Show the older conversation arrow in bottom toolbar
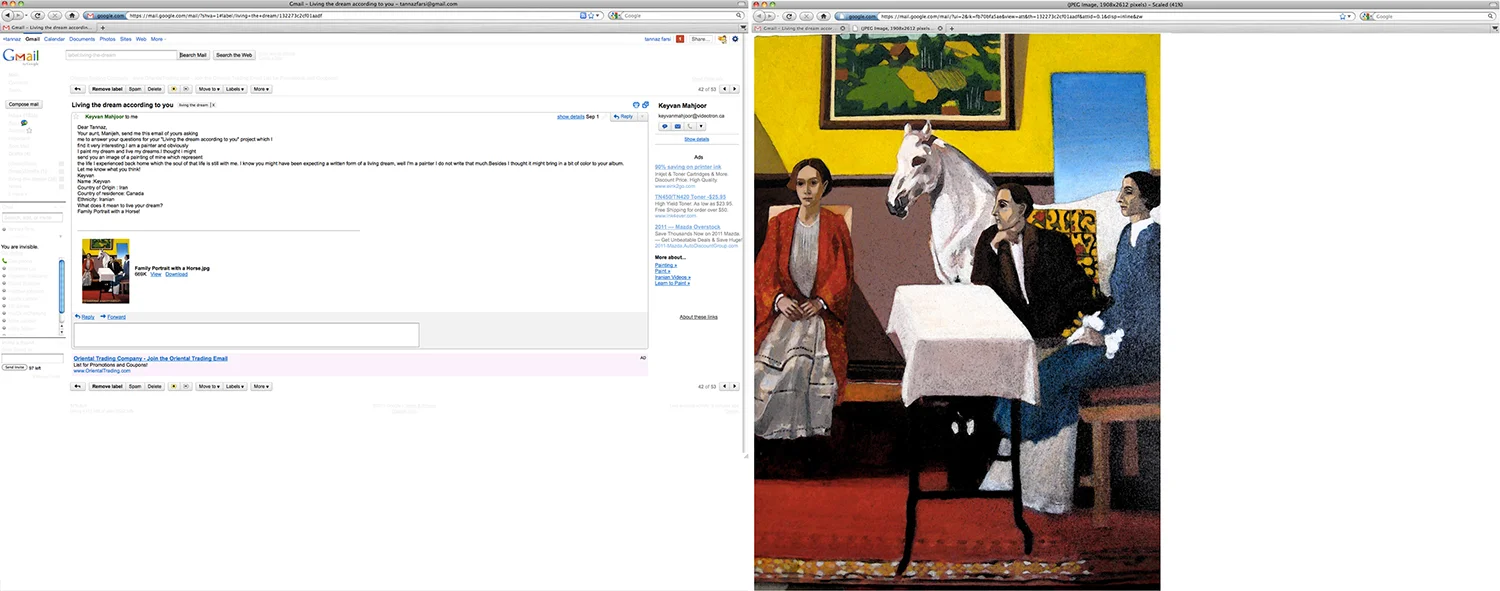The image size is (1500, 591). coord(735,386)
